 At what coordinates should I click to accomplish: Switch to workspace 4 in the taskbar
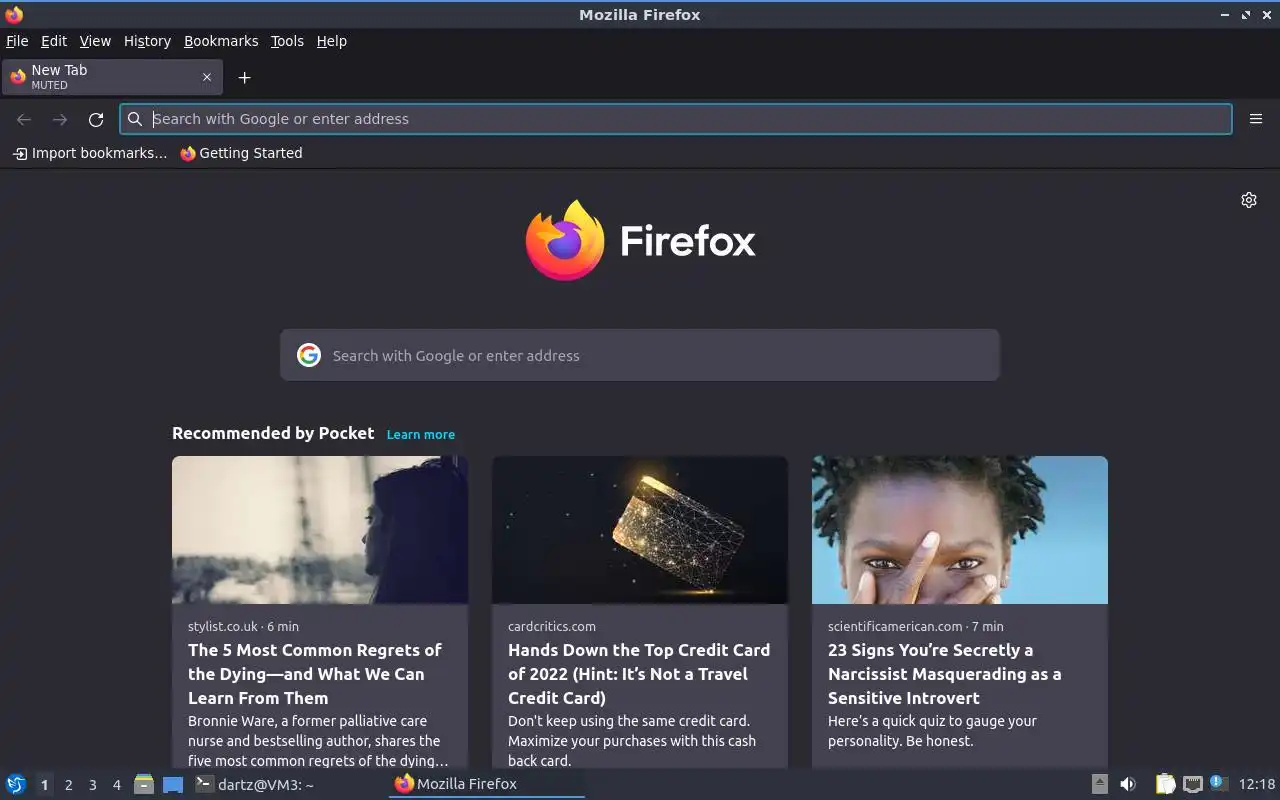click(116, 785)
